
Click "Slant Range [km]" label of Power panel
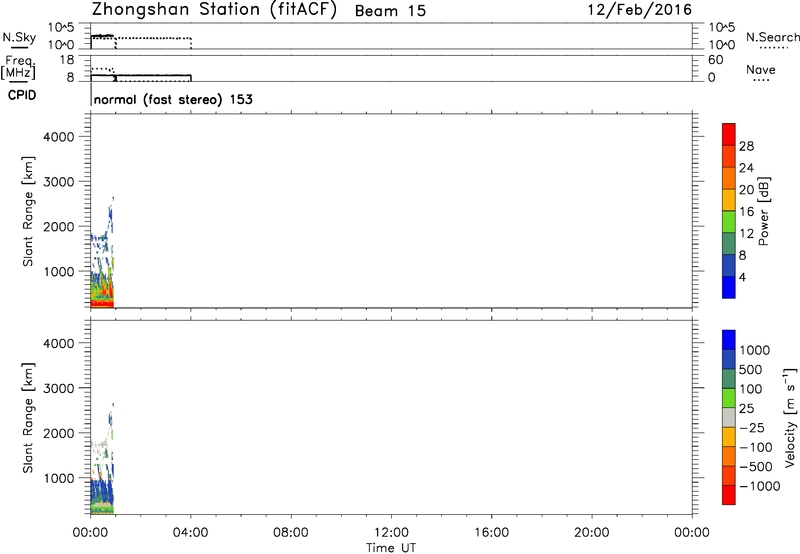click(x=28, y=211)
